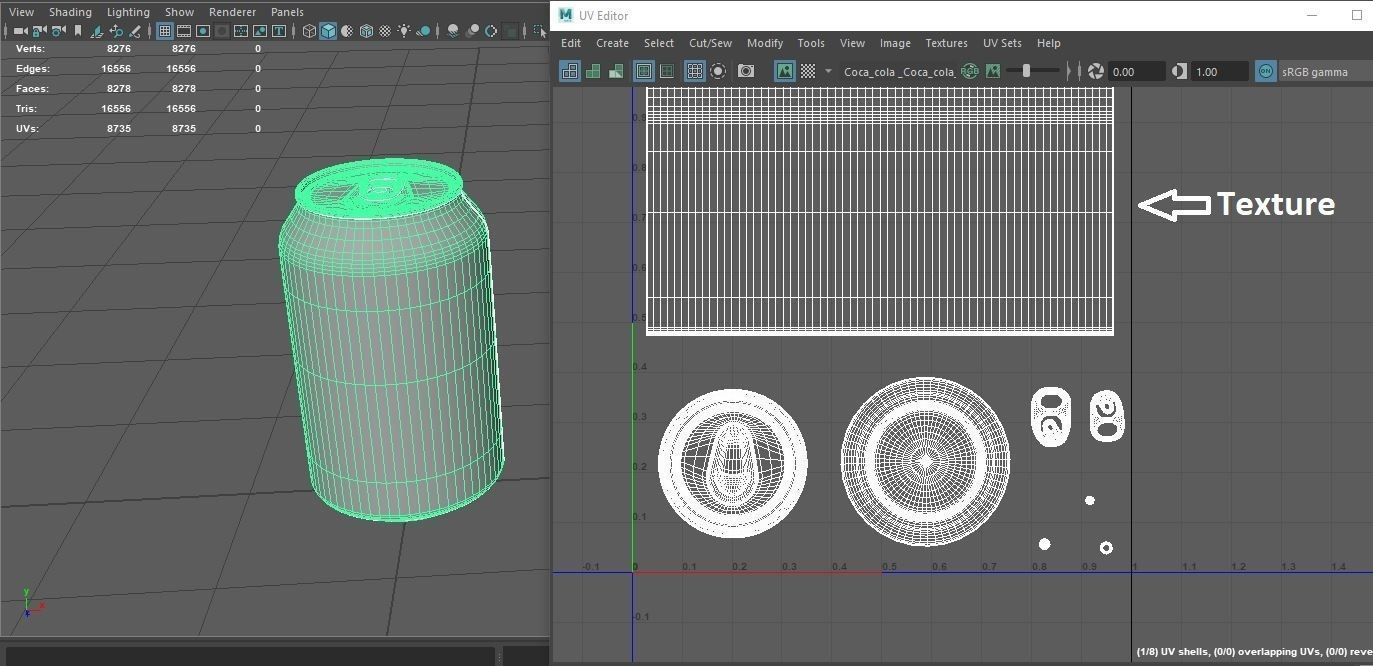
Task: Toggle the viewport grid icon
Action: (165, 31)
